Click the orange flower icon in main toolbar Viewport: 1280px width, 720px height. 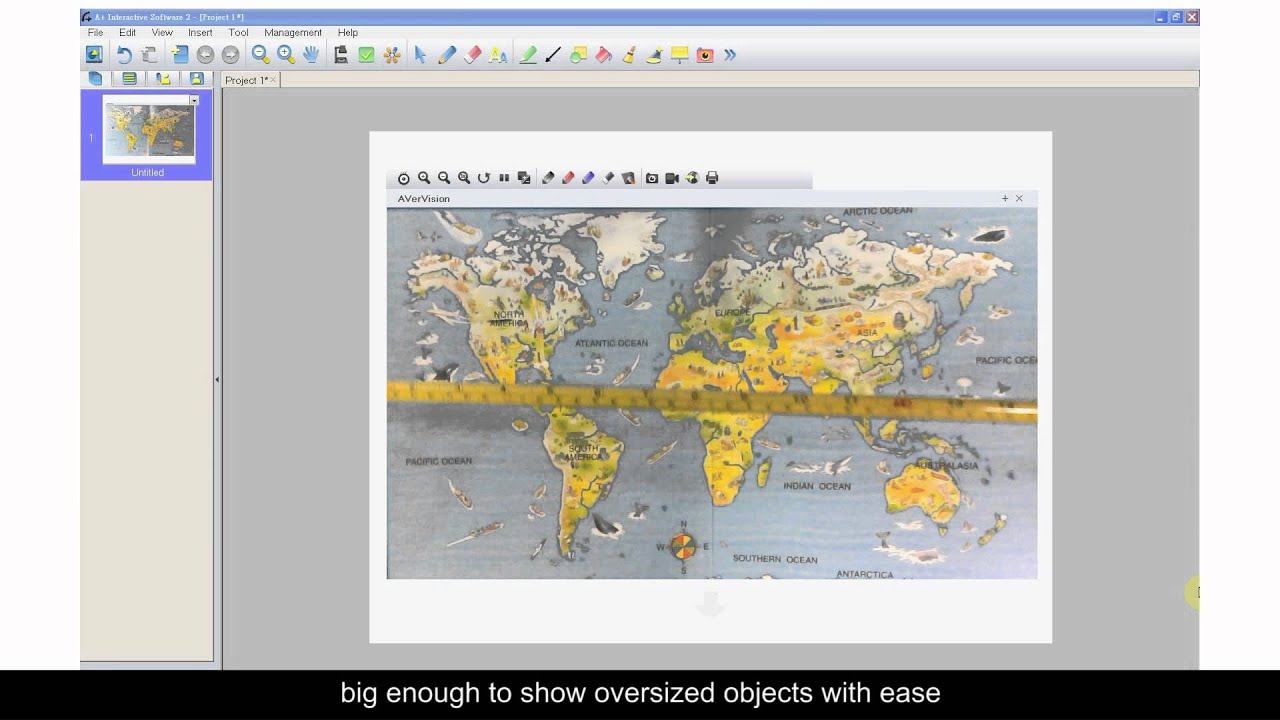tap(392, 55)
